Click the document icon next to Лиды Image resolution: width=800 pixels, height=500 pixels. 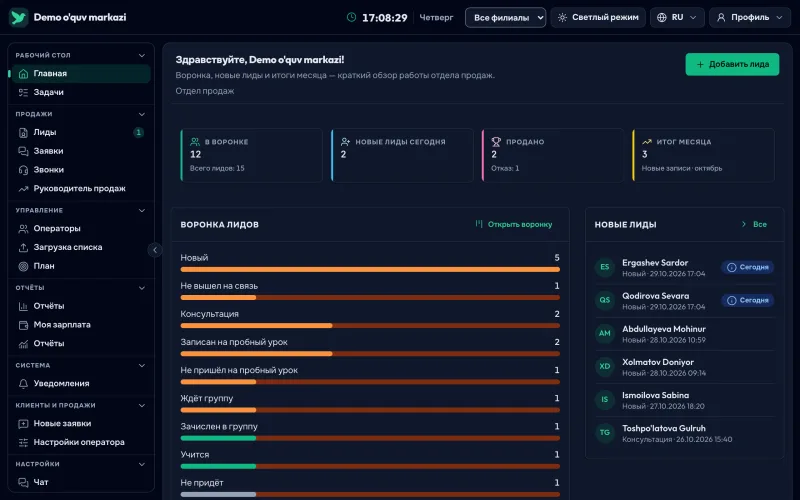tap(23, 133)
